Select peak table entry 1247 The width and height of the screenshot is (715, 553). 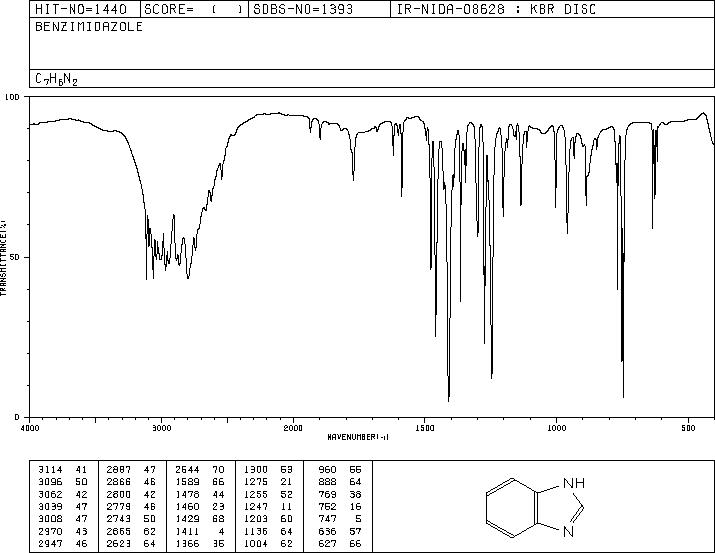point(268,506)
